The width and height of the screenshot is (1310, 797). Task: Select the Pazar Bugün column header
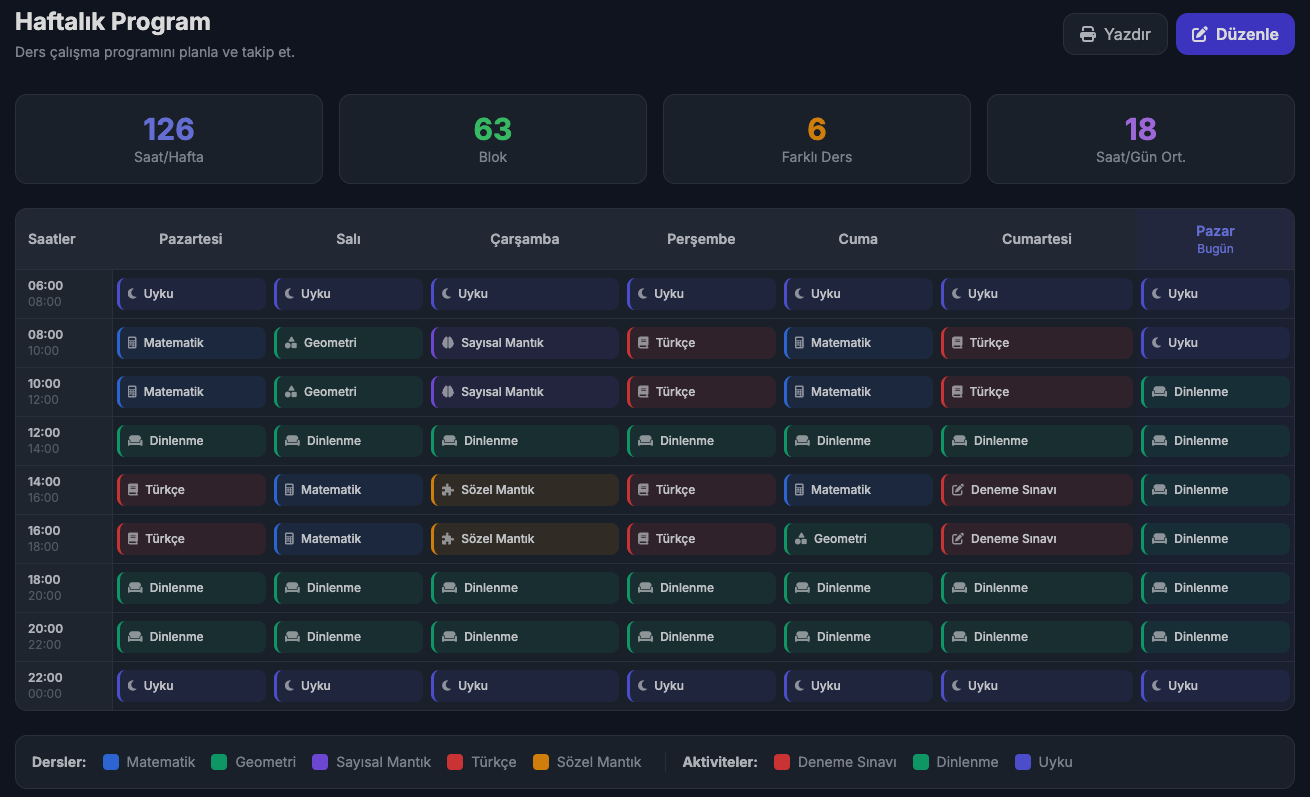1215,239
